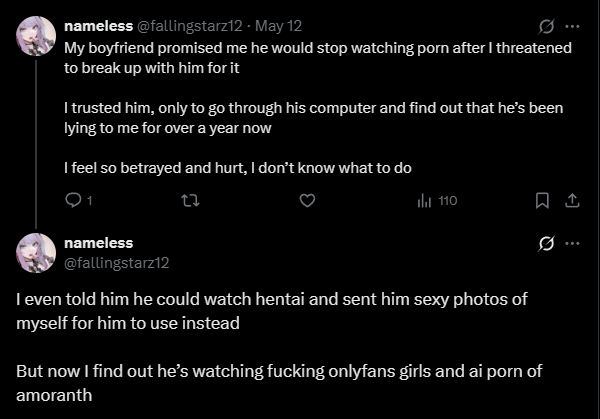Screen dimensions: 600x419
Task: Click the @fallingstarz12 handle in first tweet
Action: [180, 25]
